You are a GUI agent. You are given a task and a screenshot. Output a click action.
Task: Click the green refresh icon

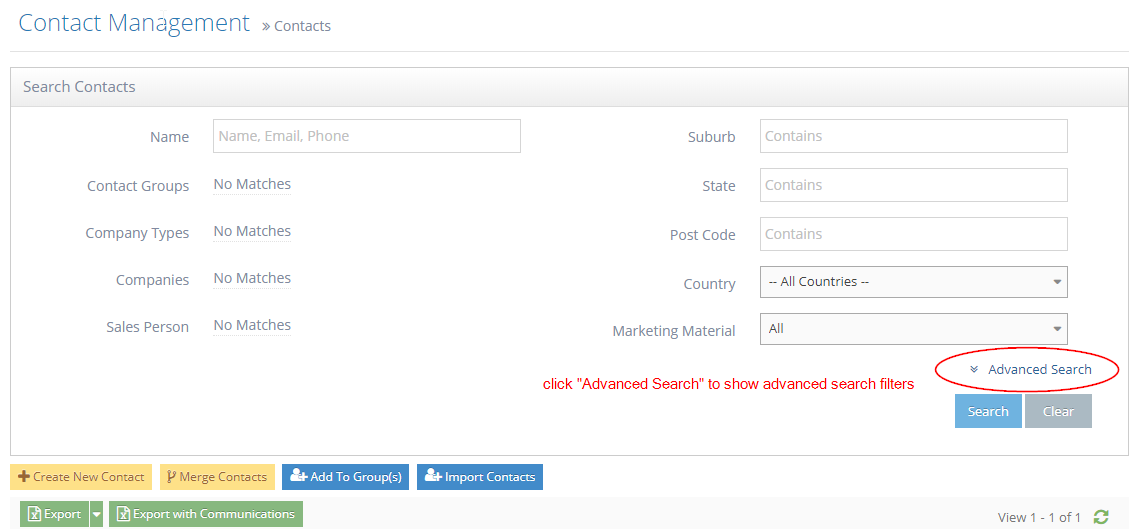coord(1102,517)
